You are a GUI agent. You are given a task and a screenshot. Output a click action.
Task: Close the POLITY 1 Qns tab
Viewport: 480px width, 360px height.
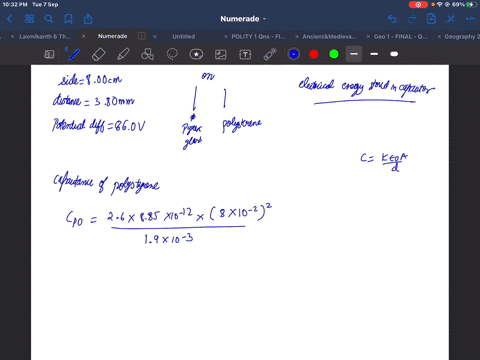[x=226, y=36]
